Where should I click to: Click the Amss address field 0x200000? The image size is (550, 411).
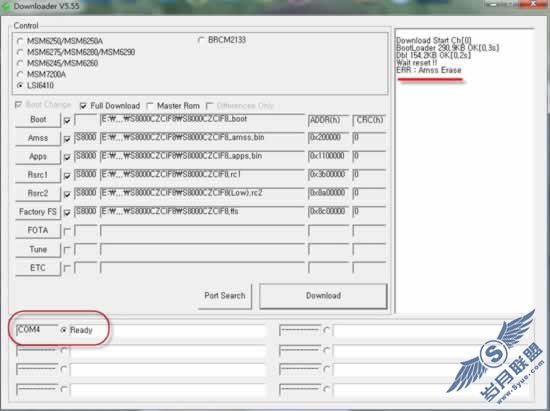(x=328, y=137)
